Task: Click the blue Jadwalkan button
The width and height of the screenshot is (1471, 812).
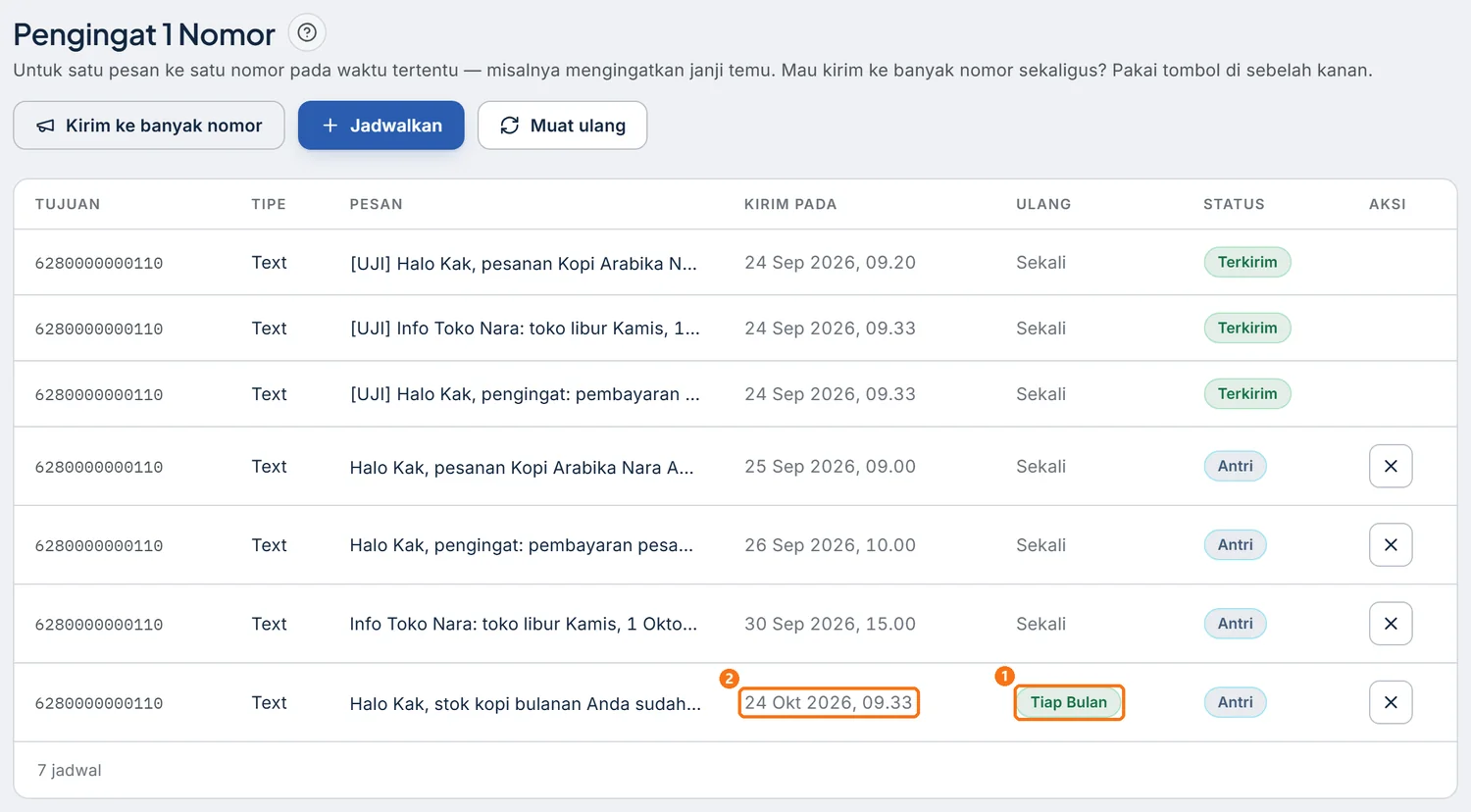Action: [381, 126]
